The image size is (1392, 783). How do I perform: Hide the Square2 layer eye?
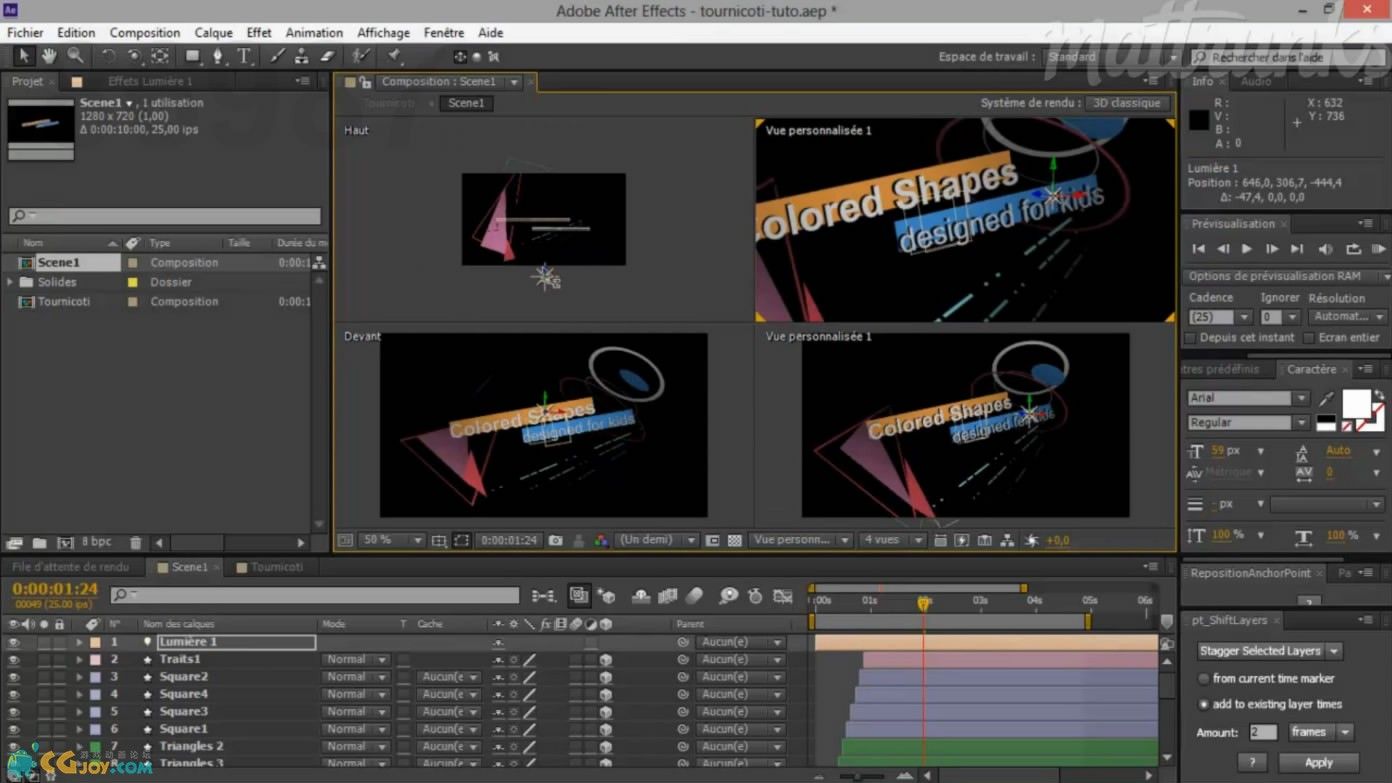click(13, 677)
